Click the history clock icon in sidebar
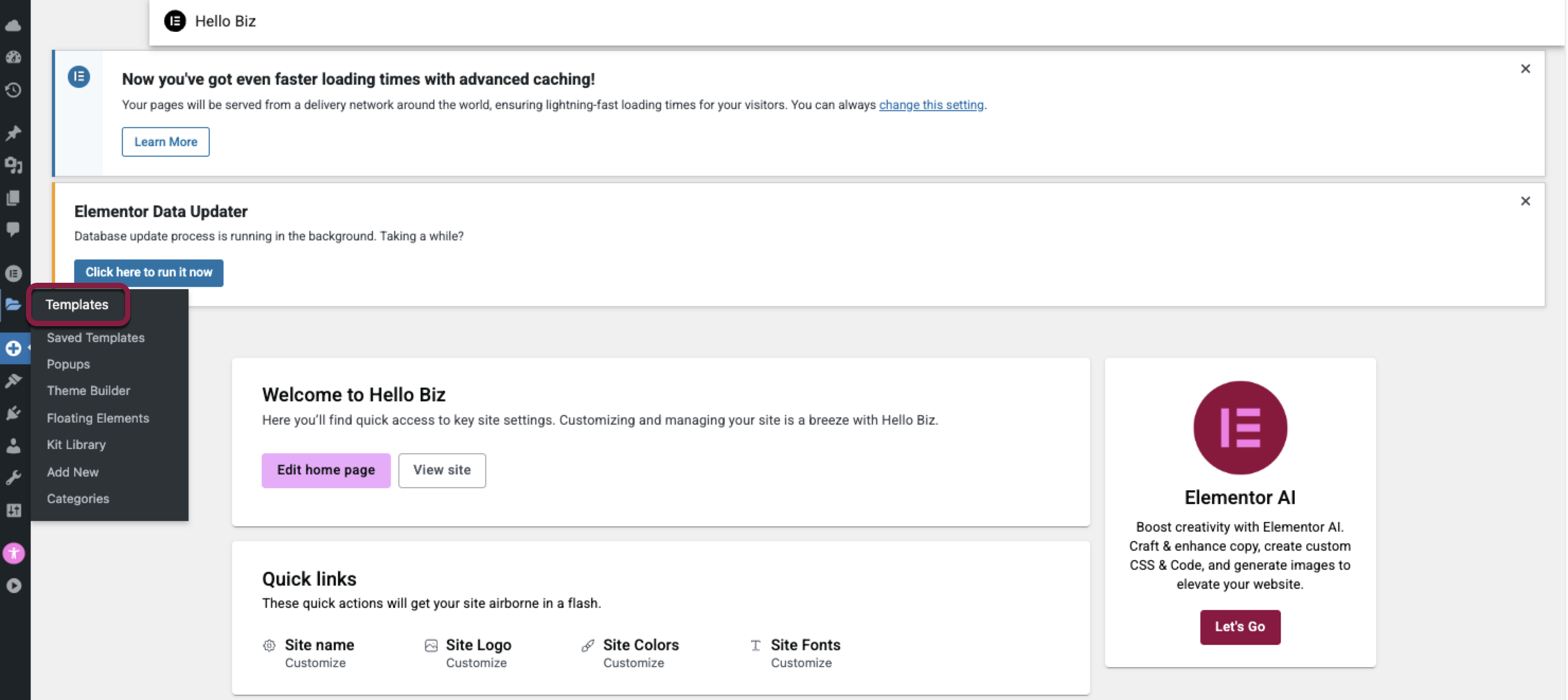Screen dimensions: 1568x700 pos(13,90)
